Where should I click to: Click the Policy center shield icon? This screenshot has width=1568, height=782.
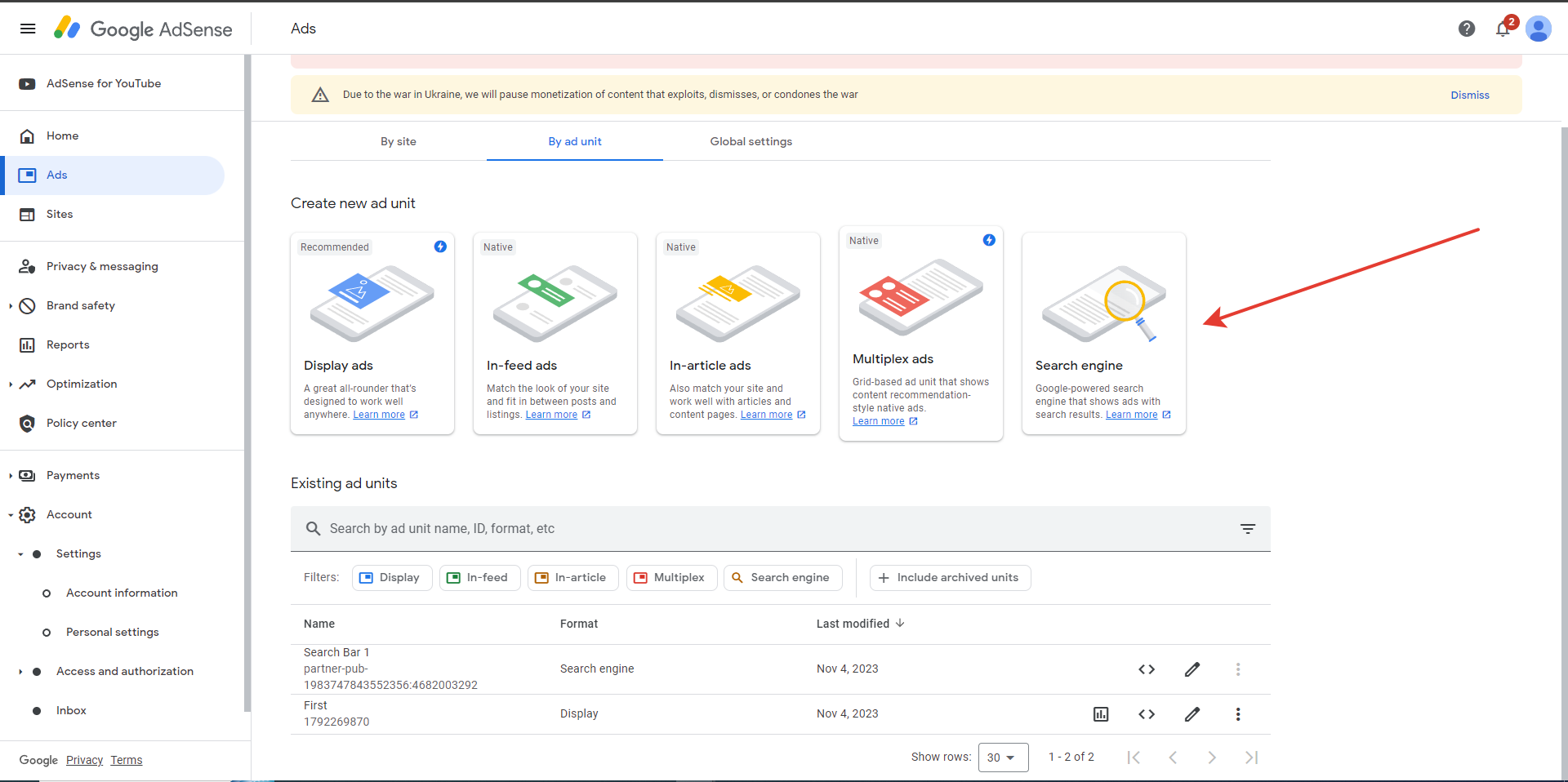click(27, 423)
